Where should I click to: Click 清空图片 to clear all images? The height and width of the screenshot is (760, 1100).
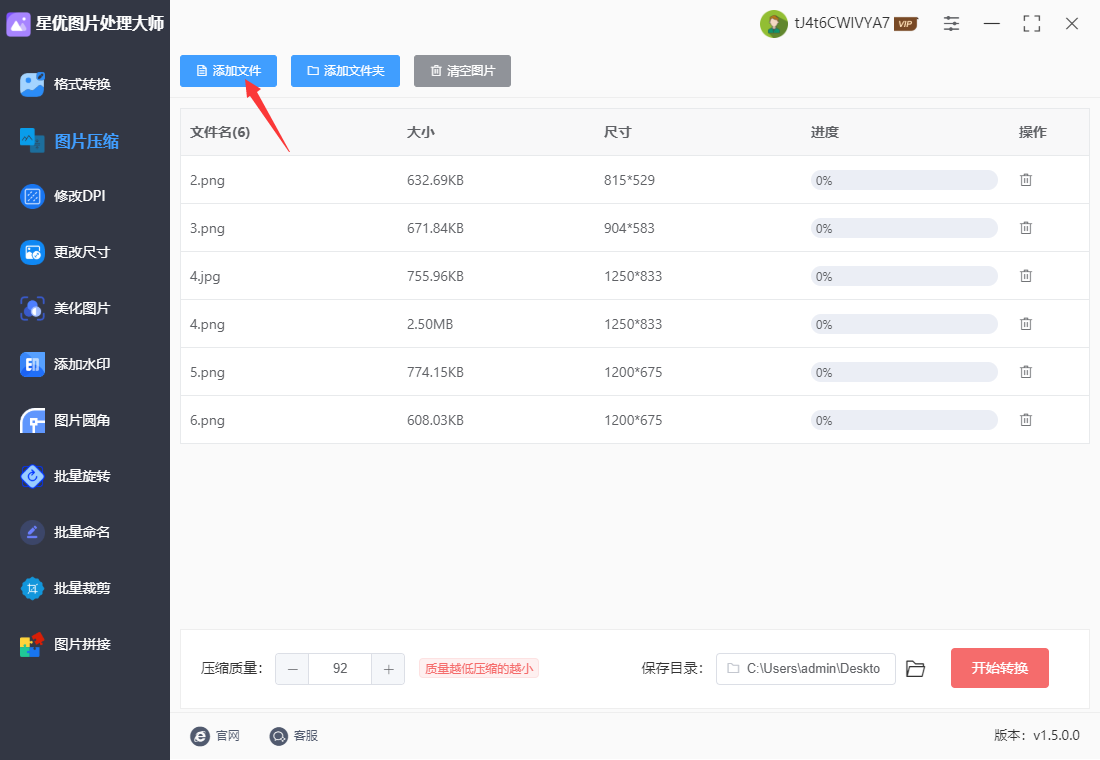click(x=462, y=71)
